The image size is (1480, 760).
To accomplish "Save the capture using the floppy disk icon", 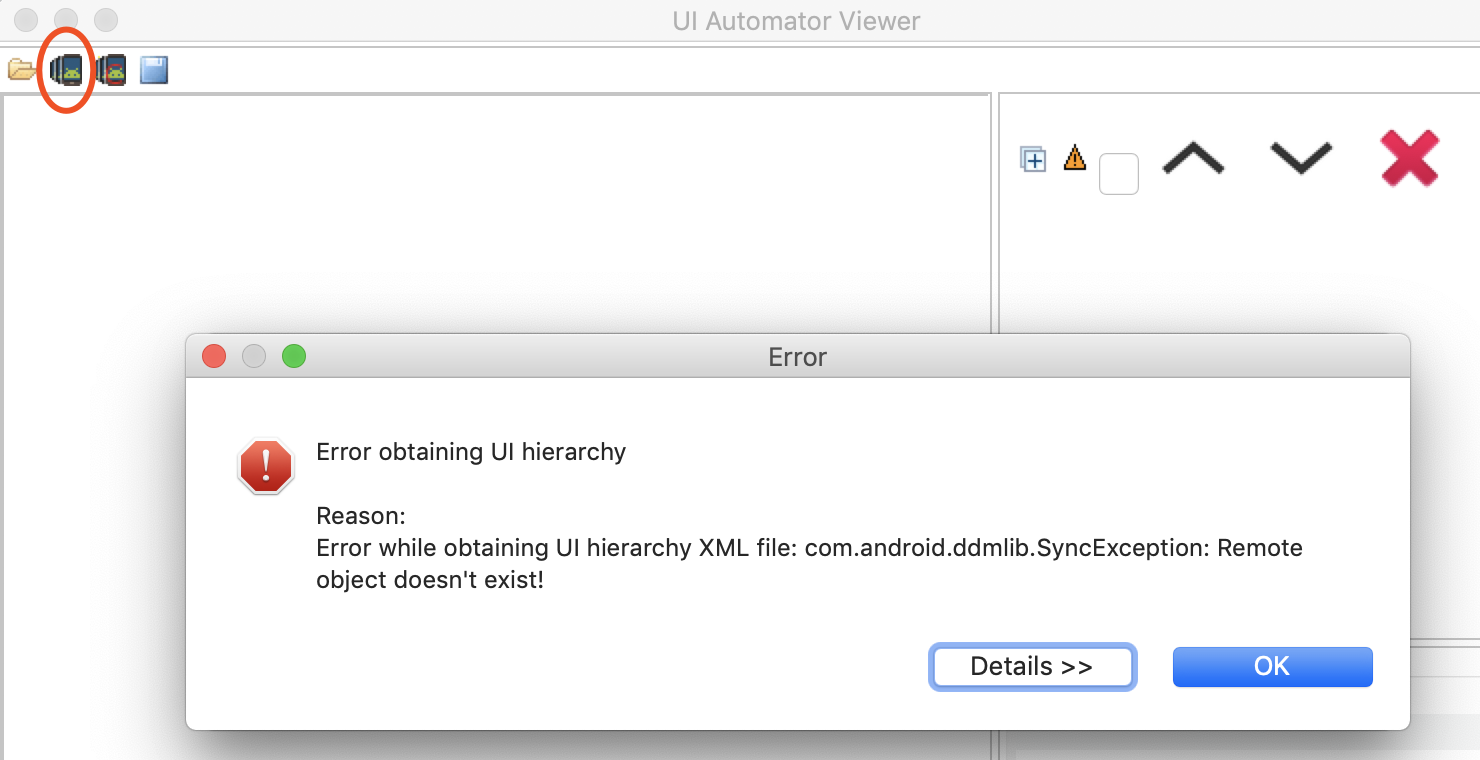I will pyautogui.click(x=154, y=70).
